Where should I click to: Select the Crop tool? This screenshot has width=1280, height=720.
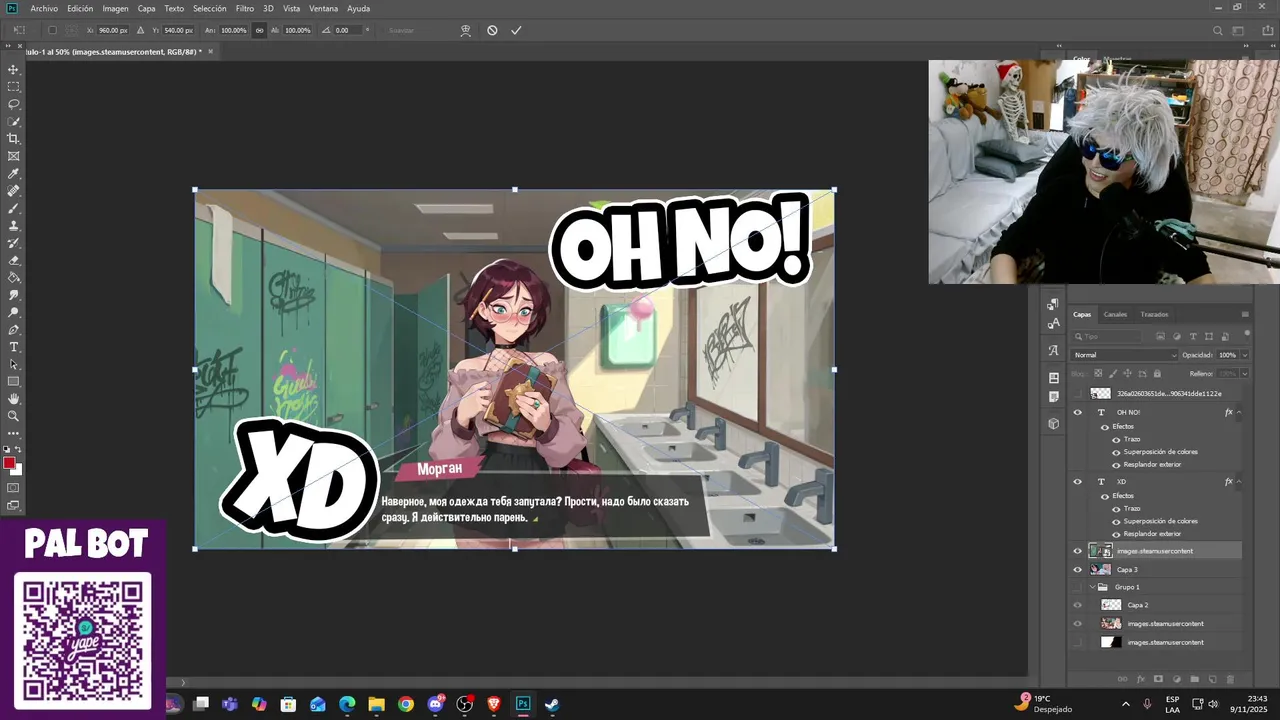[x=13, y=139]
